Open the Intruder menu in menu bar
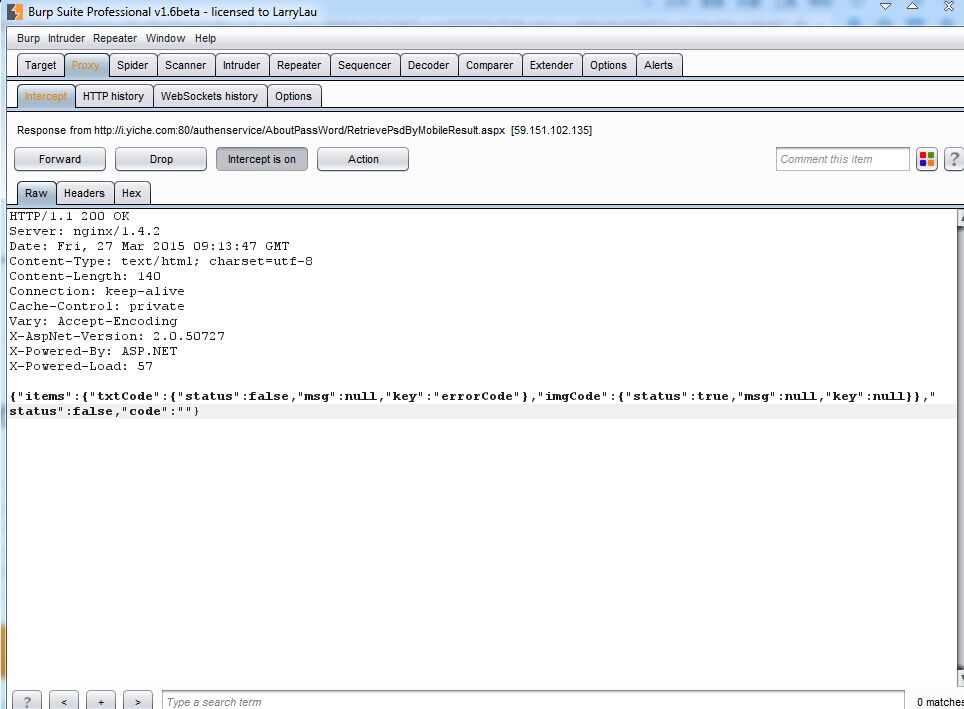Image resolution: width=964 pixels, height=709 pixels. [x=66, y=38]
